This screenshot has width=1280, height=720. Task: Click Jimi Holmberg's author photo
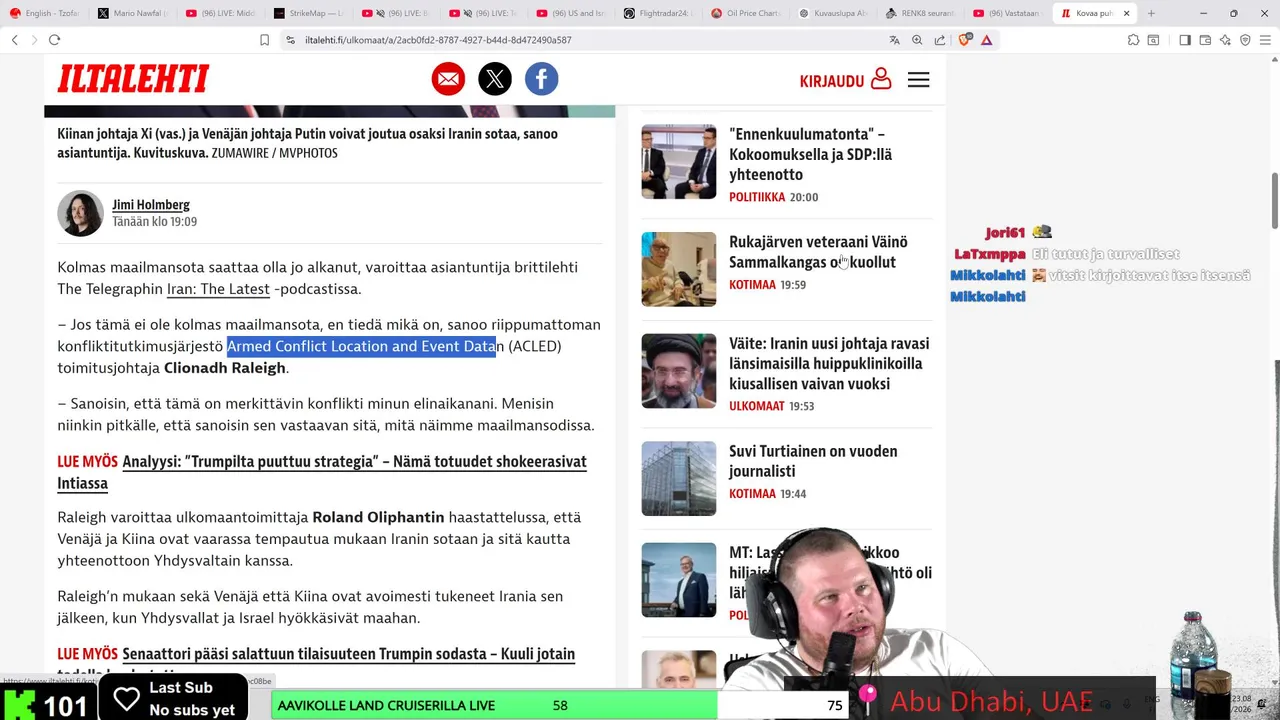pos(80,213)
